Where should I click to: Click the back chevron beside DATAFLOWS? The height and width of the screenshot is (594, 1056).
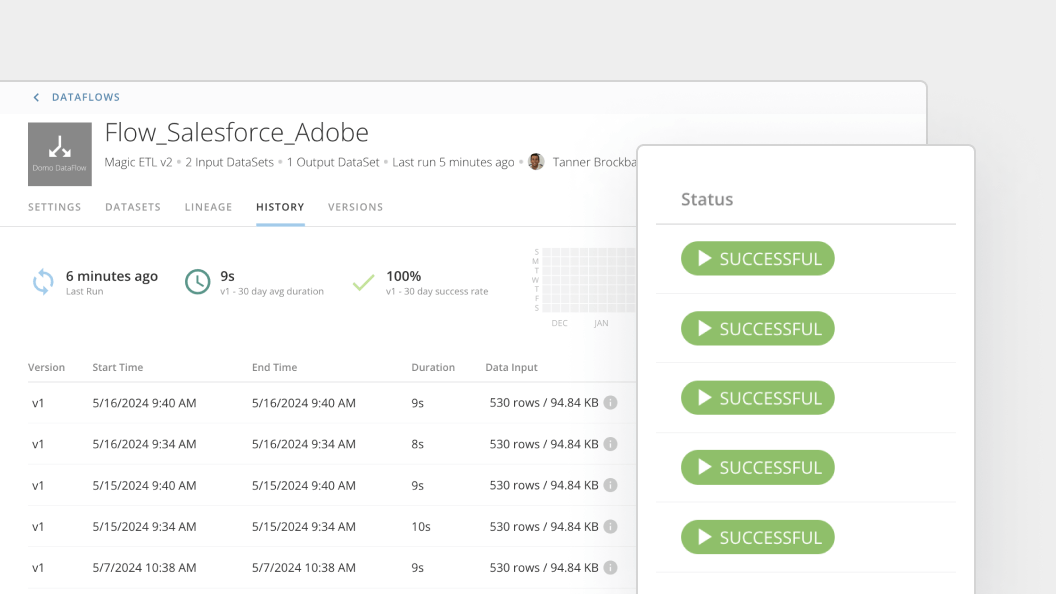coord(36,98)
